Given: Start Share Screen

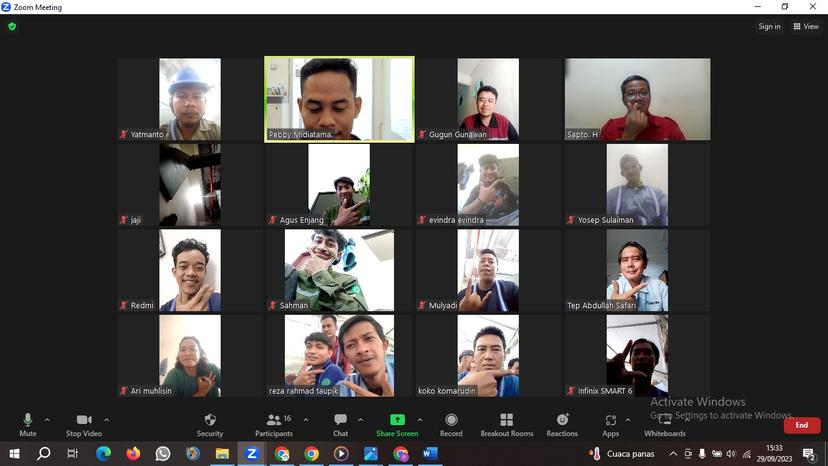Looking at the screenshot, I should click(397, 425).
